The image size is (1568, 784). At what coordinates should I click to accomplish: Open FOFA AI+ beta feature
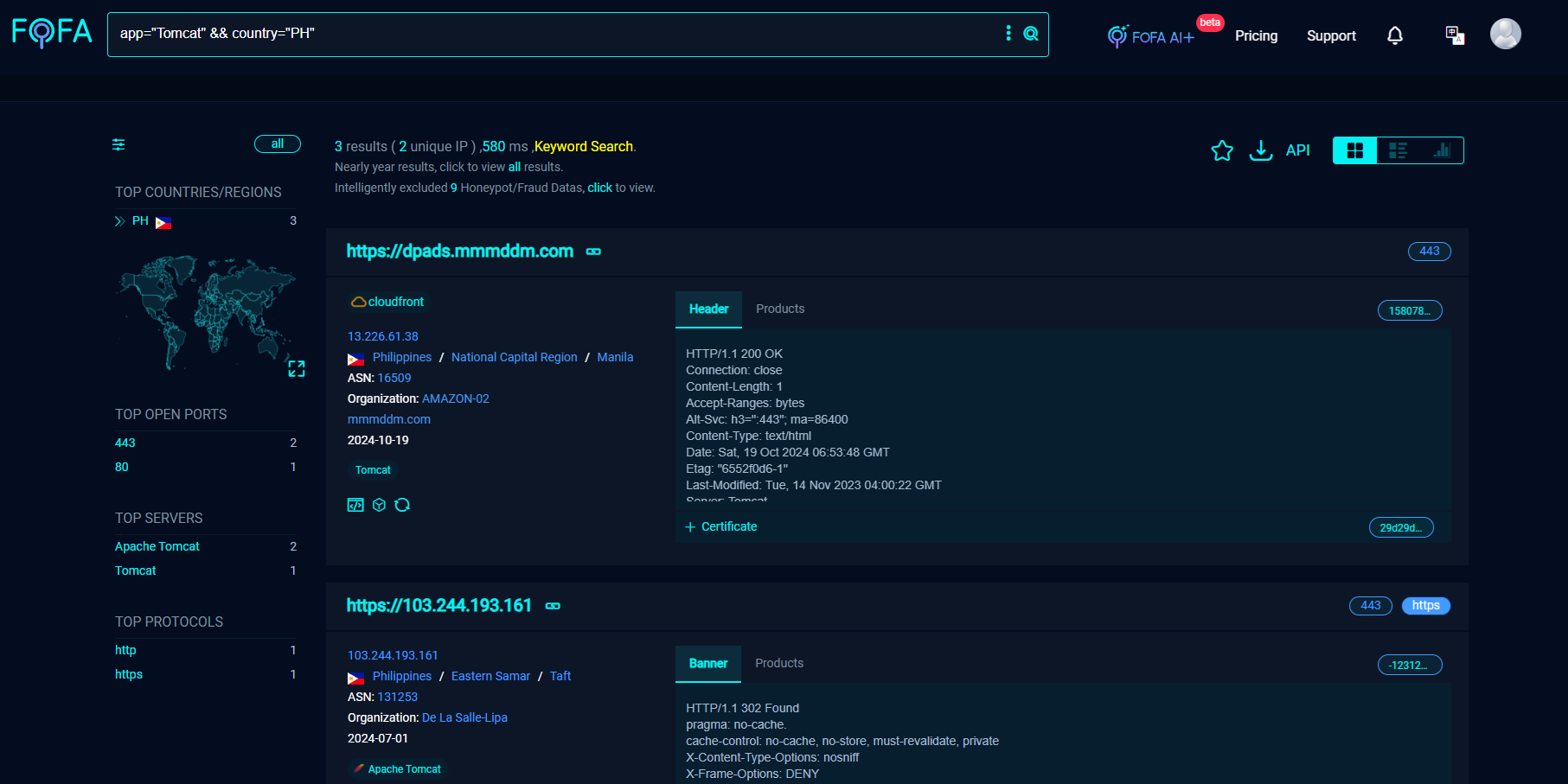click(x=1151, y=36)
